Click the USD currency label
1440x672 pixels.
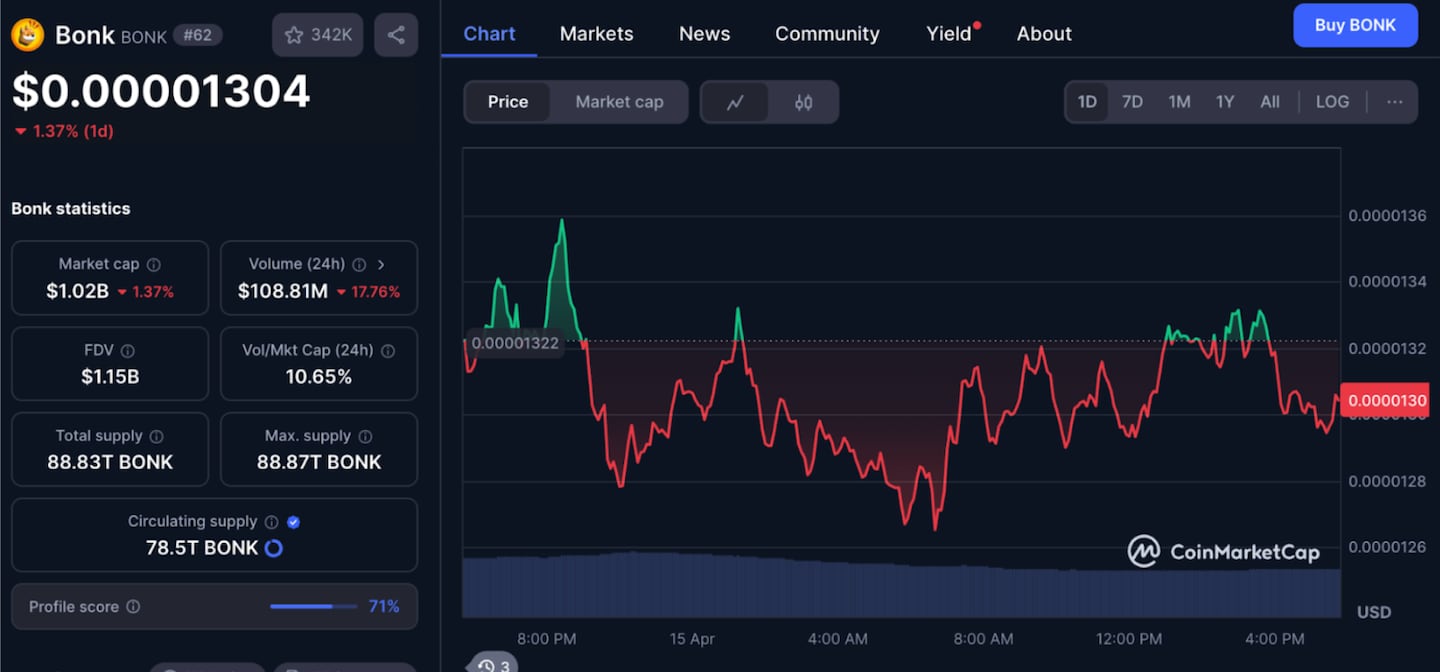pos(1373,611)
